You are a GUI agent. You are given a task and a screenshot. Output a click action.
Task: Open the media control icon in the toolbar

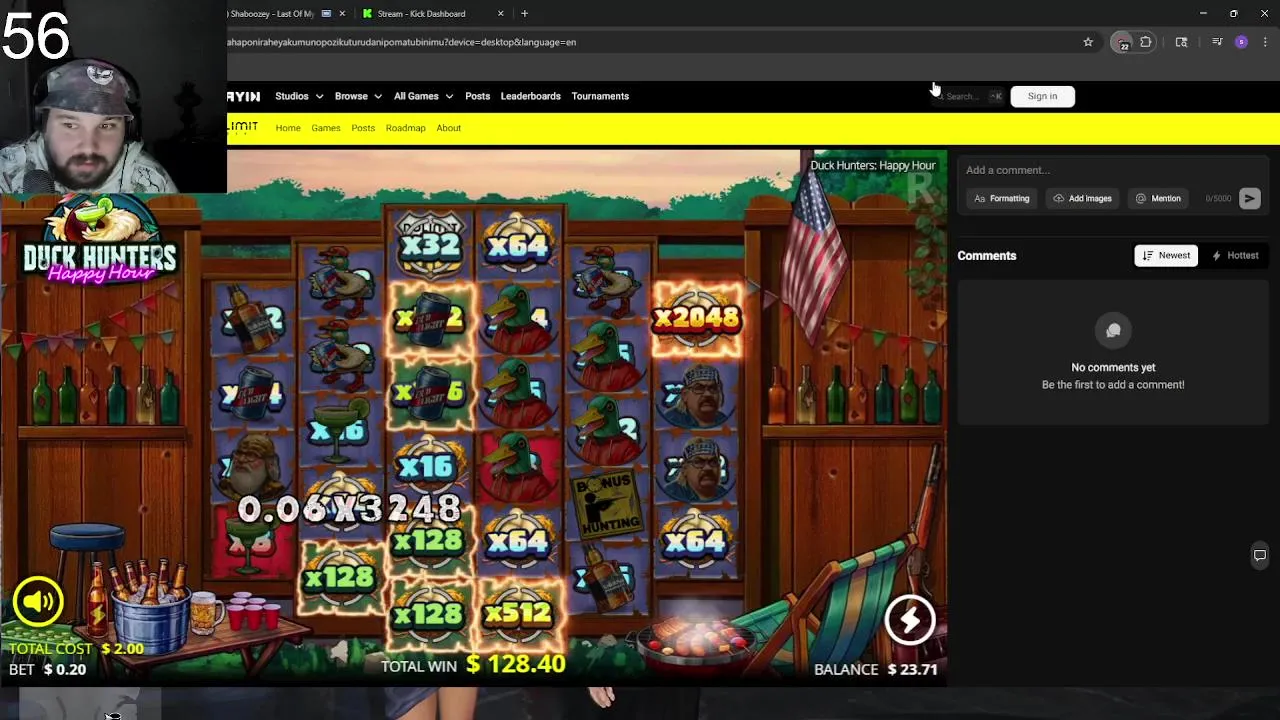point(1217,42)
